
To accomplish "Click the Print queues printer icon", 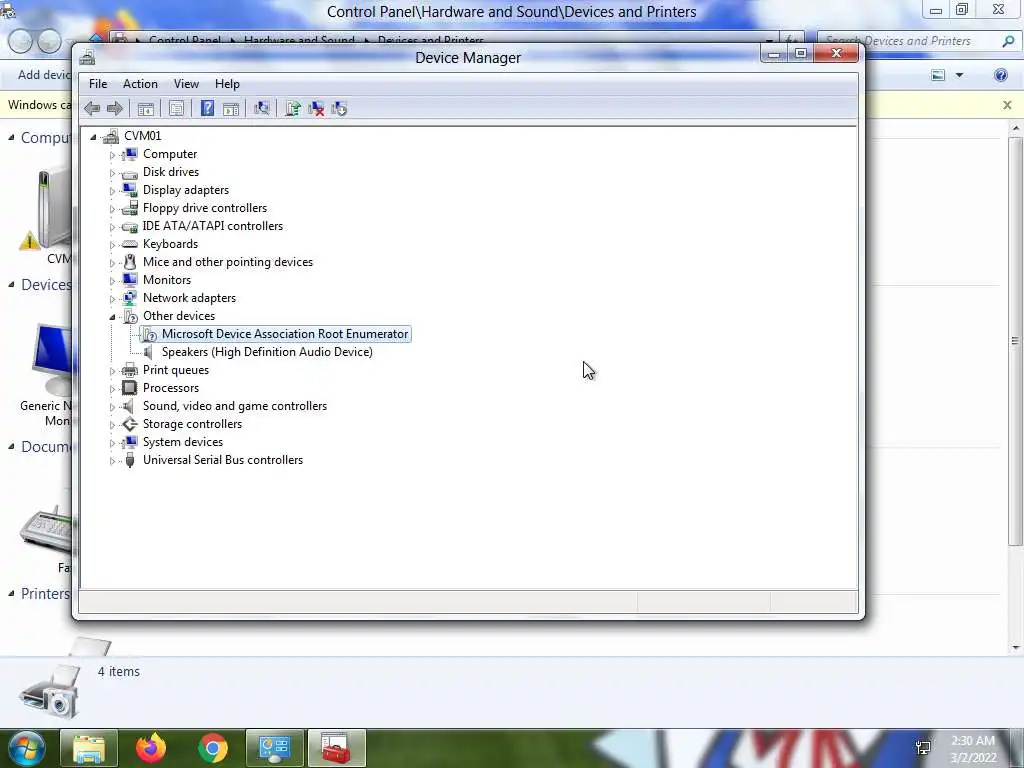I will click(130, 370).
